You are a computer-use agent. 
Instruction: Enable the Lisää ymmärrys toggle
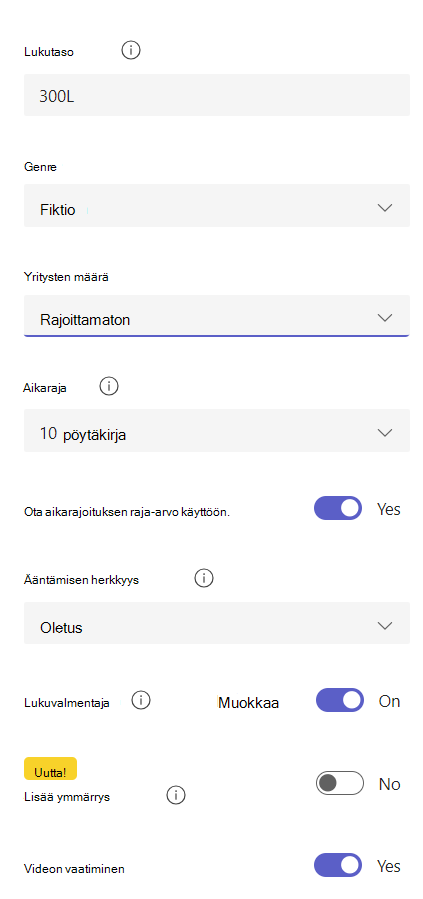pyautogui.click(x=340, y=783)
